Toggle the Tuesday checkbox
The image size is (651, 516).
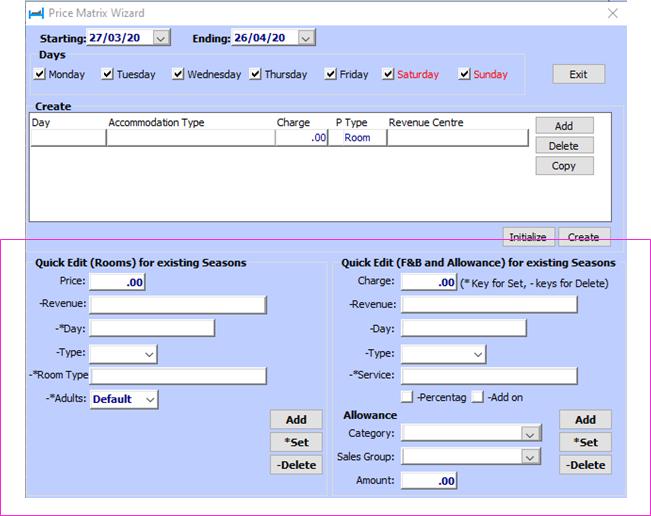tap(107, 74)
